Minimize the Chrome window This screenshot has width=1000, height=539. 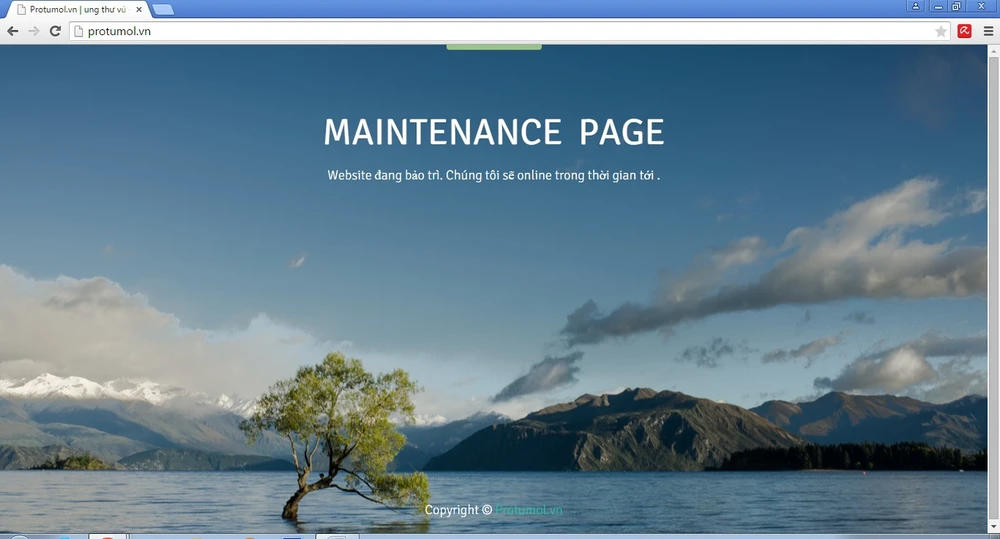tap(938, 6)
